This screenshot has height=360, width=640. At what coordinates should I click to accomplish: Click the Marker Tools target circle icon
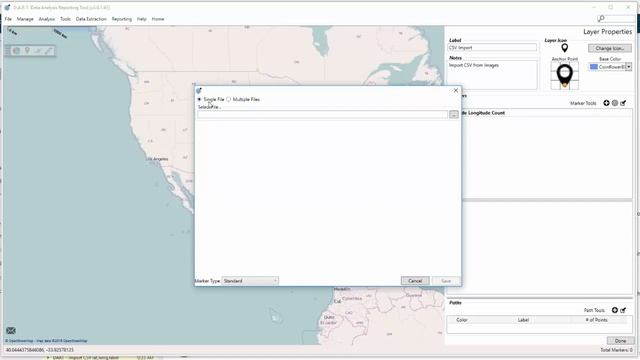(615, 103)
